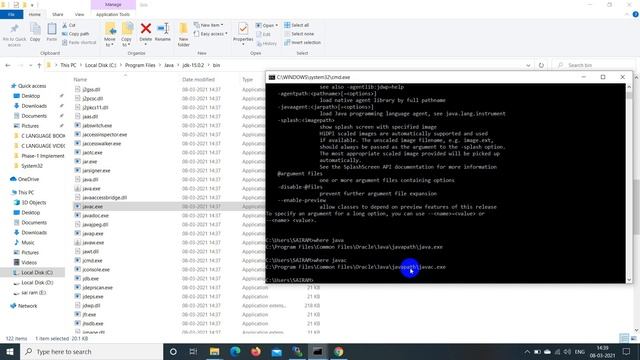Select This PC in navigation pane
Viewport: 640px width, 360px height.
point(26,192)
